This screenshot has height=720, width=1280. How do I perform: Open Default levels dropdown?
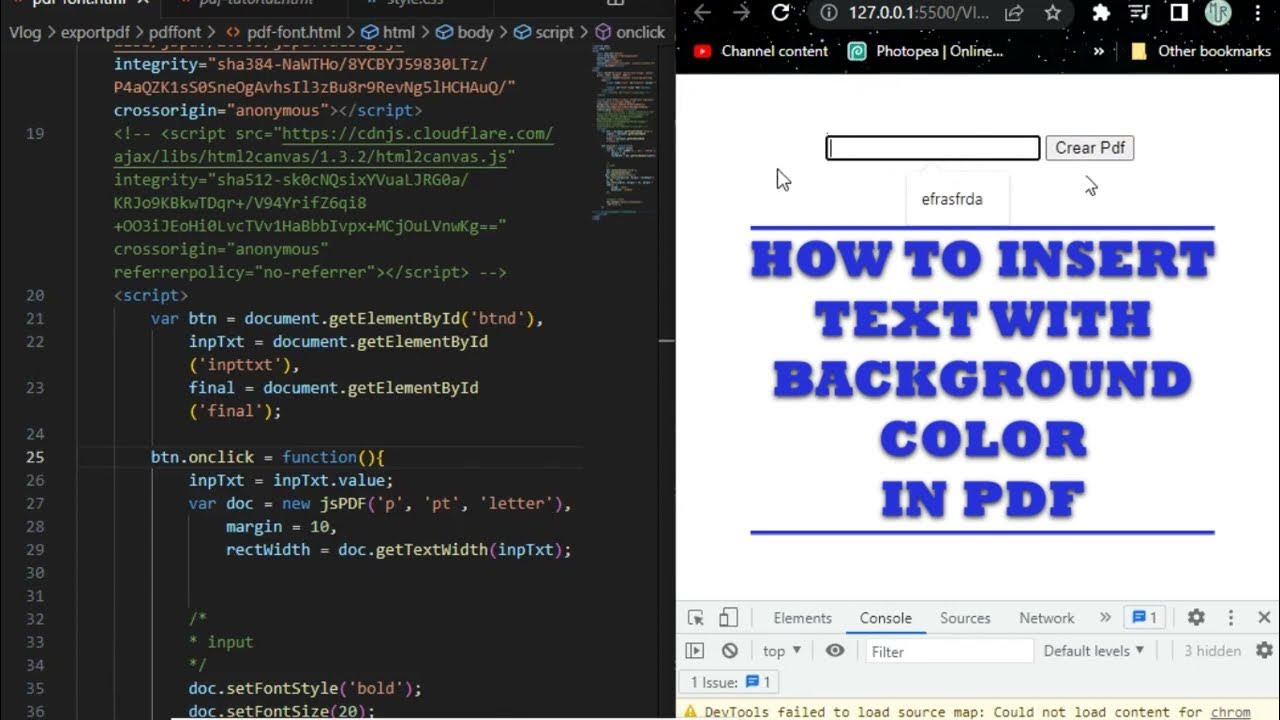1094,651
